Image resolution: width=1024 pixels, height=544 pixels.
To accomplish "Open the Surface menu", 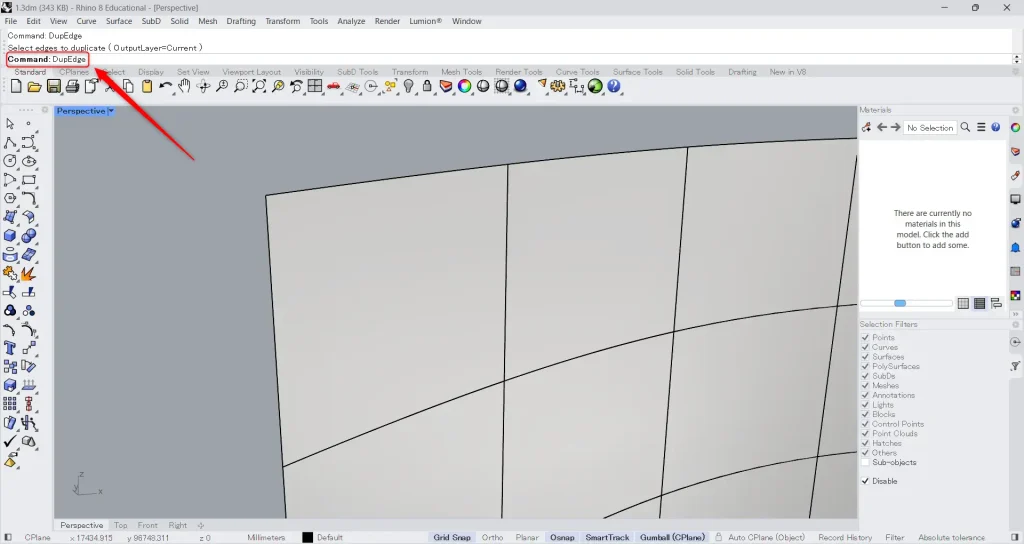I will [119, 21].
